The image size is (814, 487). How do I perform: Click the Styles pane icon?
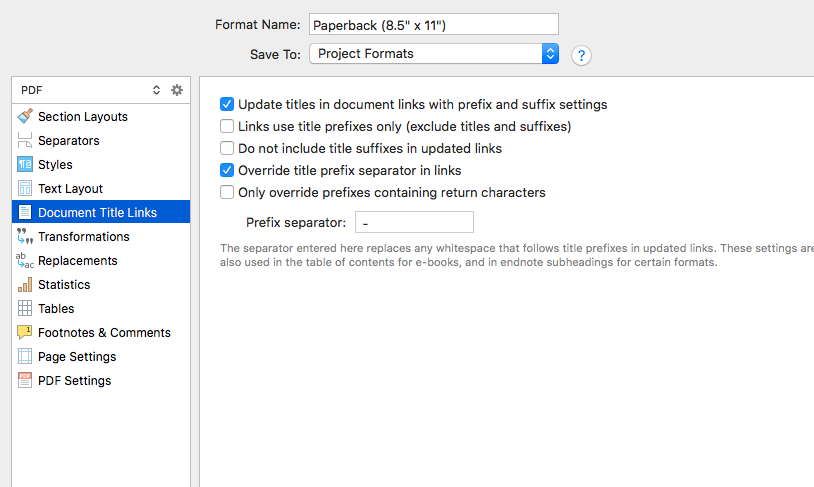pos(25,165)
